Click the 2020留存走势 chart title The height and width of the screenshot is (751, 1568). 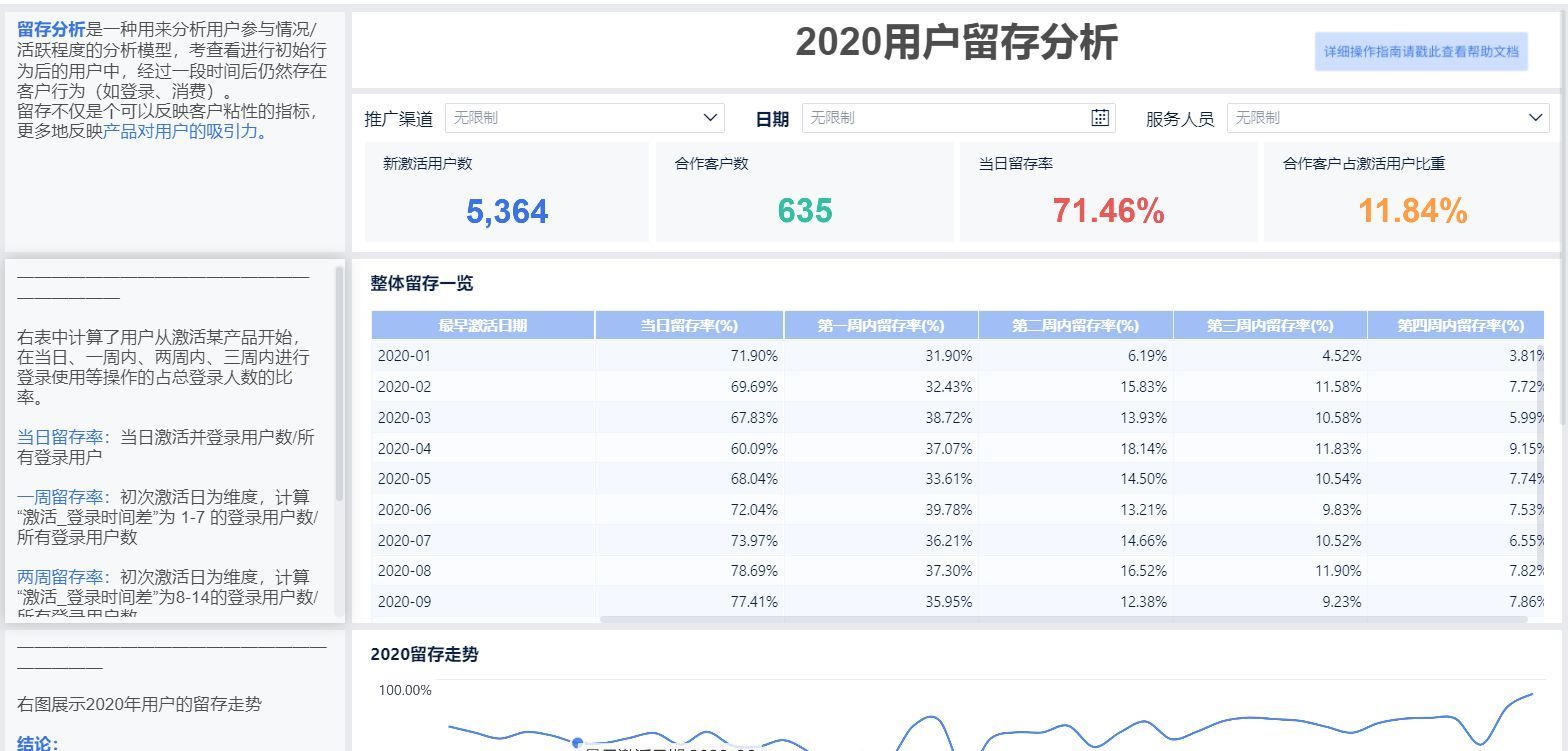coord(424,654)
